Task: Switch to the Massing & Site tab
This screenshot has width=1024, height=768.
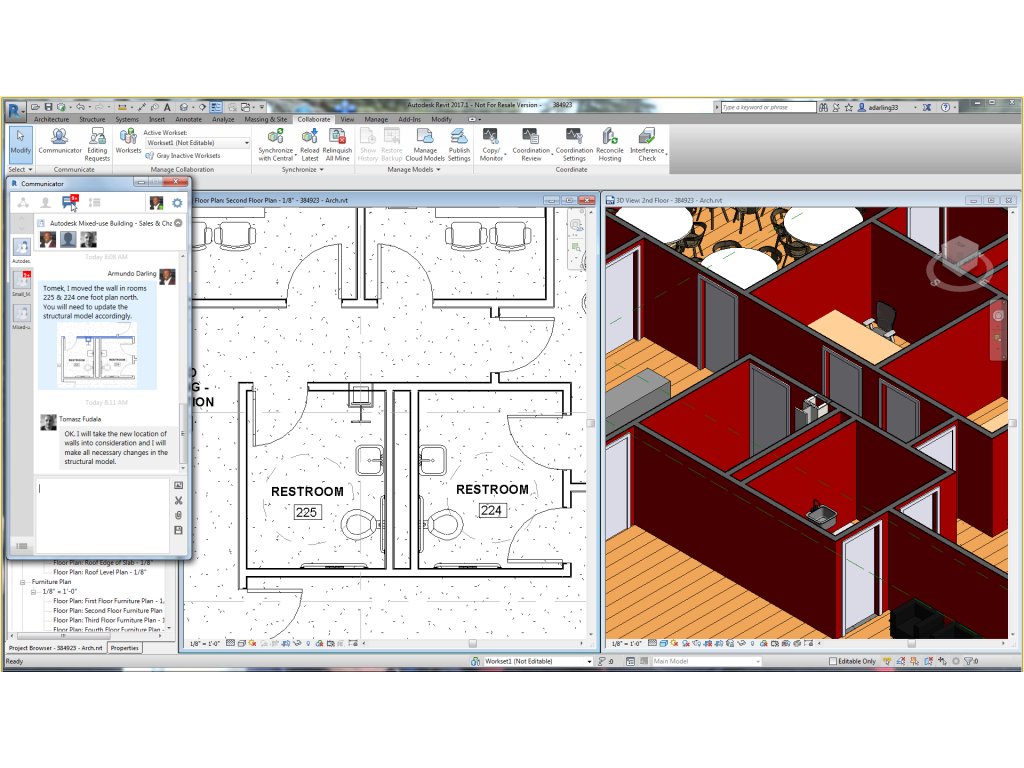Action: pos(265,120)
